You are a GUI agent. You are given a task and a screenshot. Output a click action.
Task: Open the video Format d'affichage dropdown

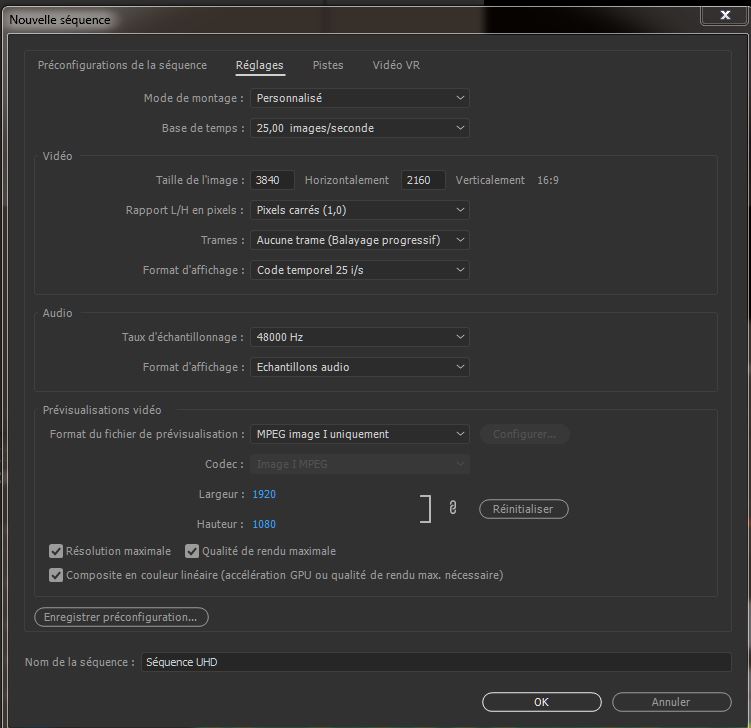click(x=360, y=270)
